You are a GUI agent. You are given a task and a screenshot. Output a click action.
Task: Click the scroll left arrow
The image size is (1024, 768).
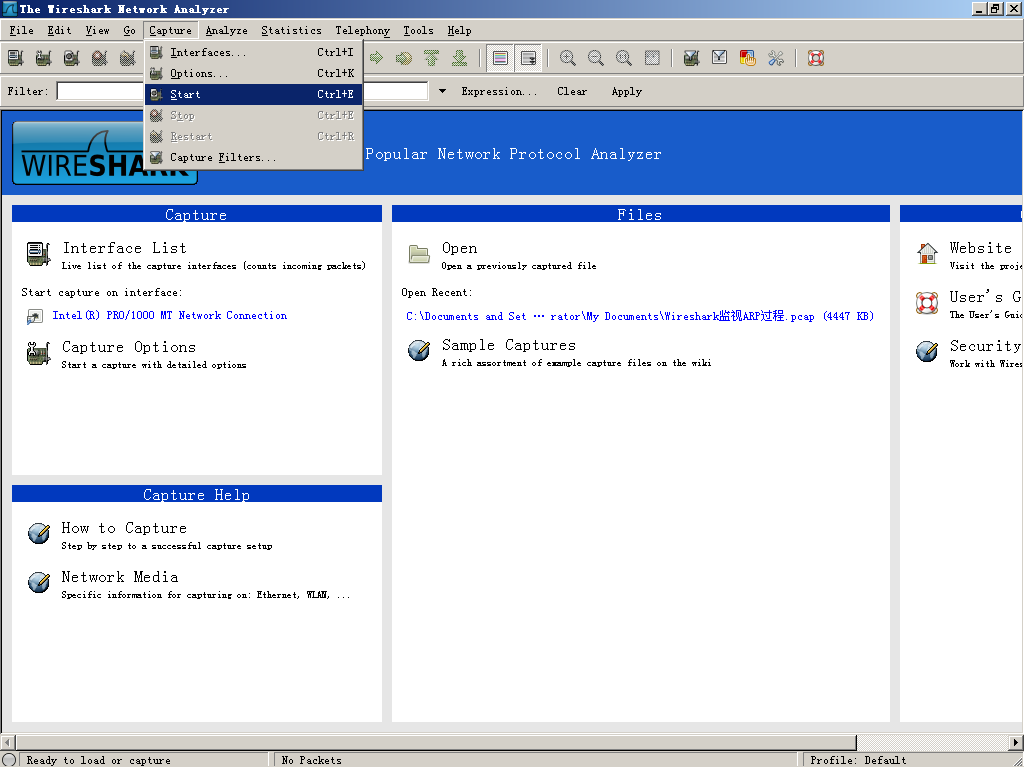[7, 743]
